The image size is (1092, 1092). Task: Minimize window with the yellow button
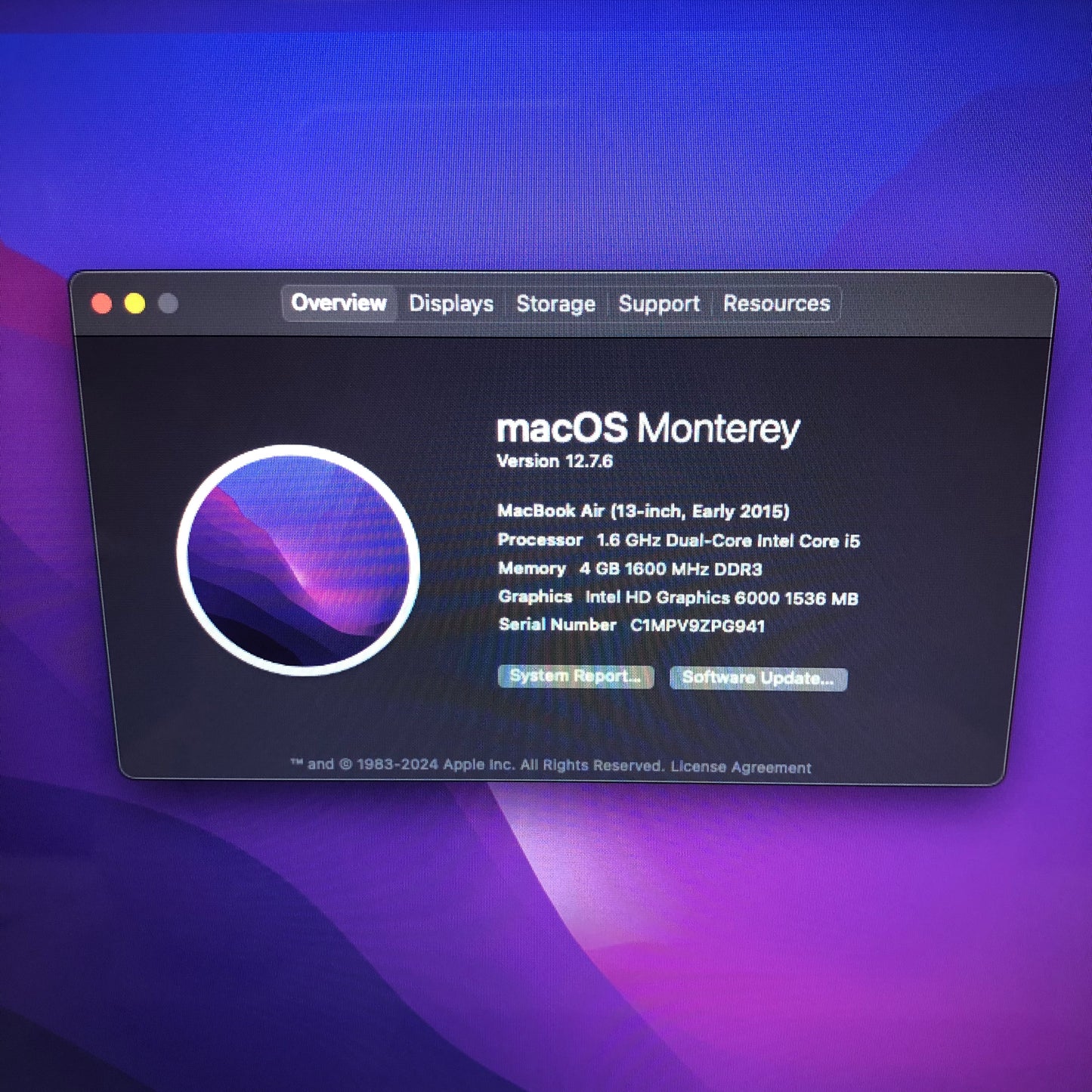click(x=135, y=304)
